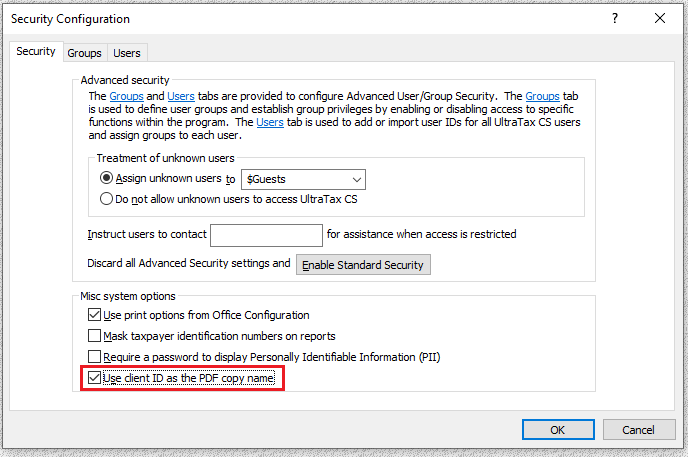Close the Security Configuration dialog
688x457 pixels.
click(x=660, y=19)
